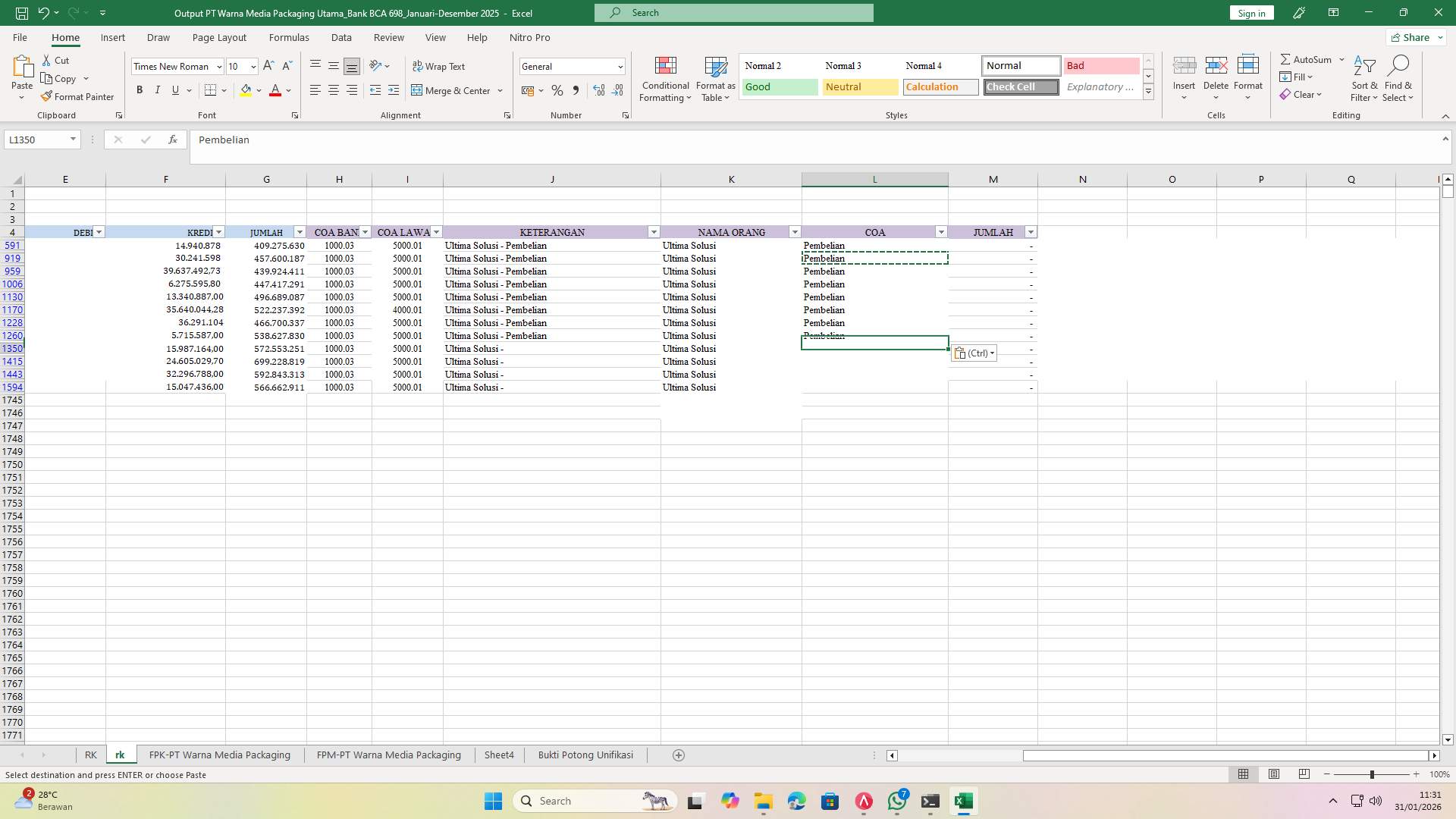
Task: Open Conditional Formatting options
Action: (665, 79)
